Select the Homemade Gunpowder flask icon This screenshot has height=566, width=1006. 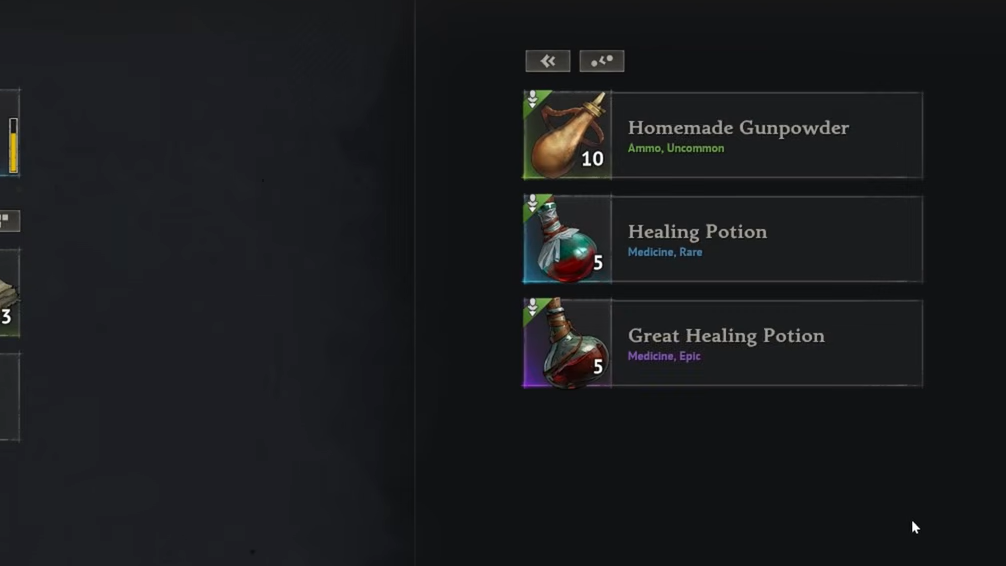click(567, 135)
